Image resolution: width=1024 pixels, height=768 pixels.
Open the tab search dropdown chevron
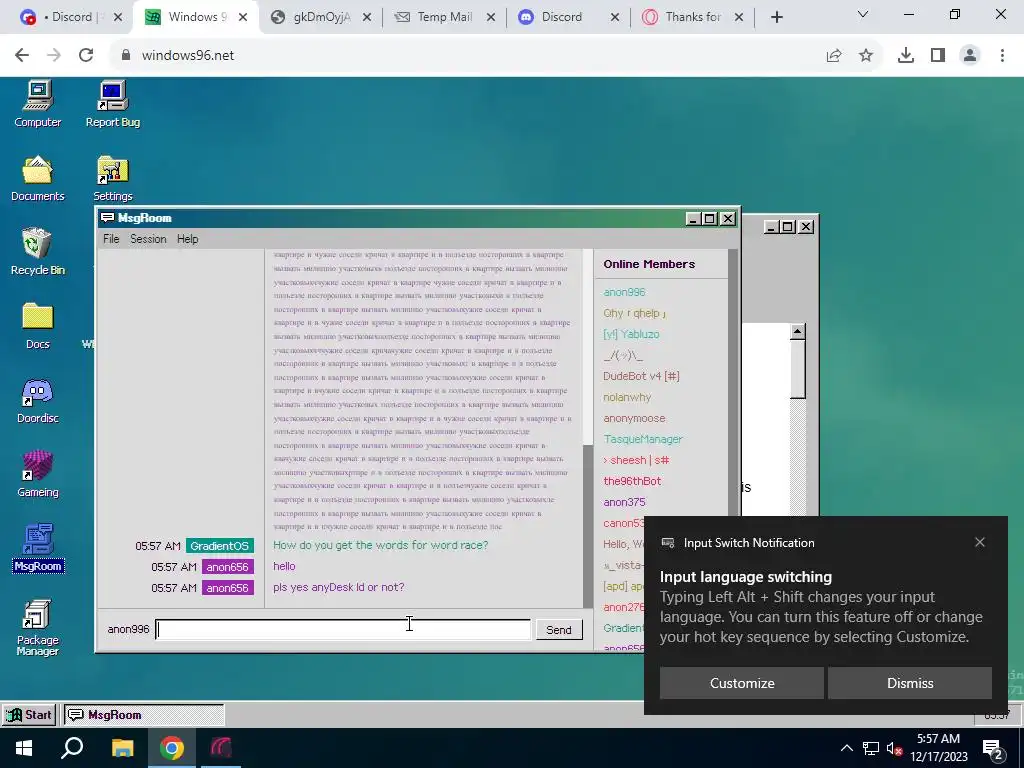tap(863, 14)
